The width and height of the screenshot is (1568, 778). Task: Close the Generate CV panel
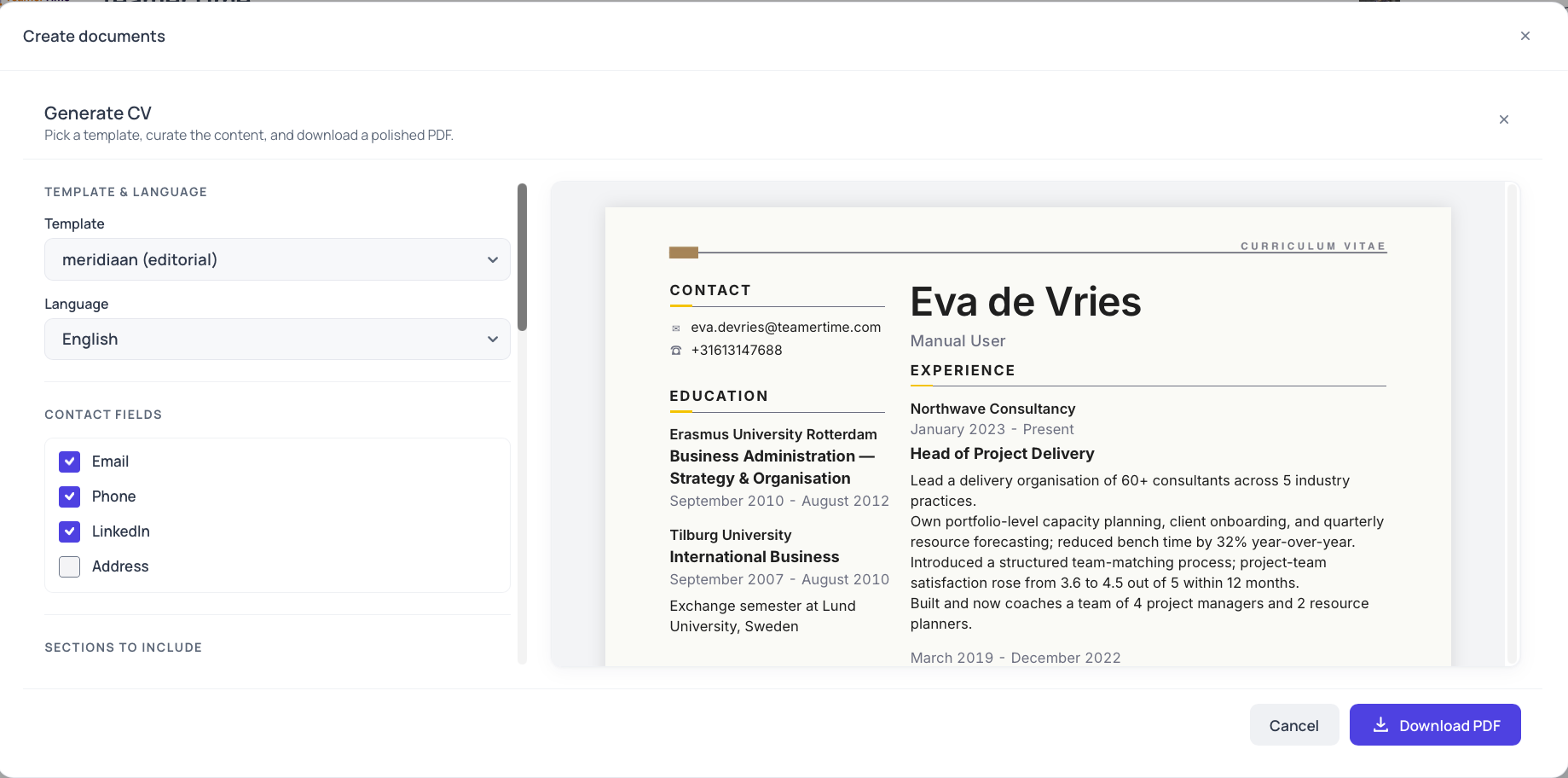tap(1503, 119)
